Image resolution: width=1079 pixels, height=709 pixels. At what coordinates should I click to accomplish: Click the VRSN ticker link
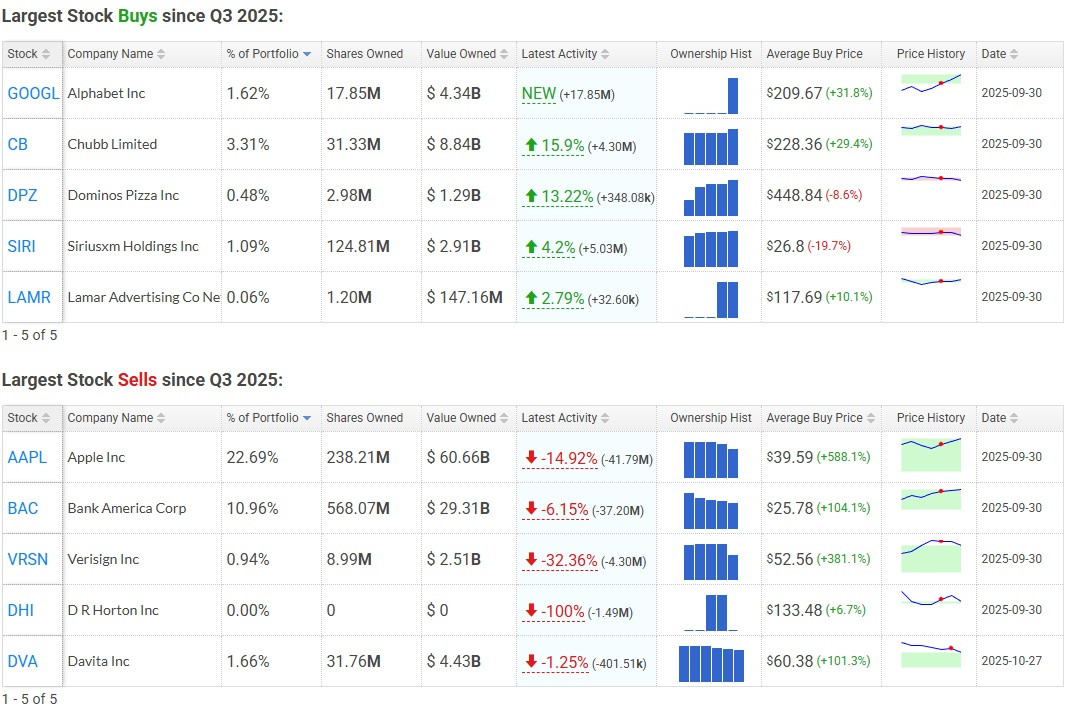[27, 559]
